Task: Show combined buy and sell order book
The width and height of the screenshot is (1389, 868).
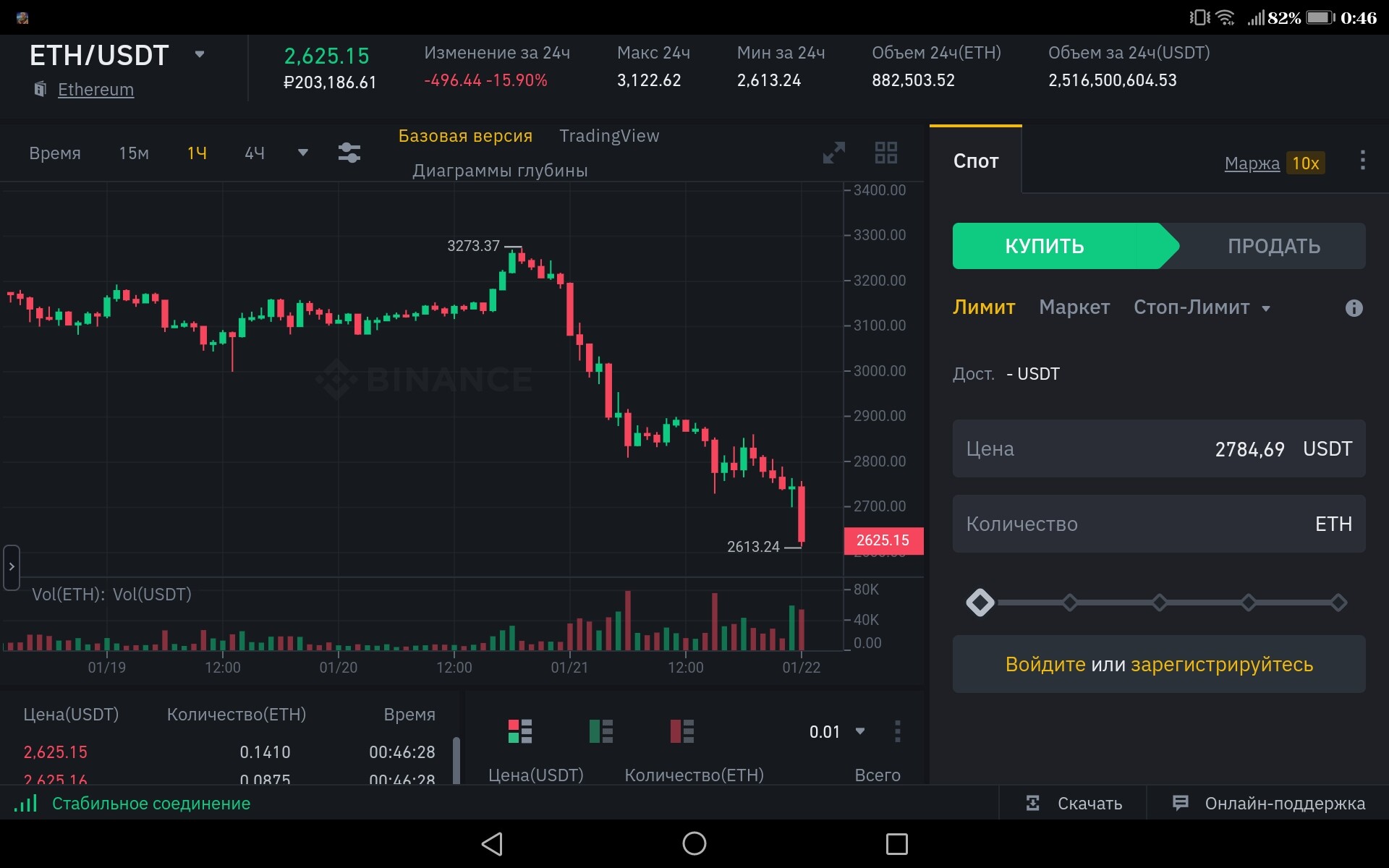Action: coord(519,731)
